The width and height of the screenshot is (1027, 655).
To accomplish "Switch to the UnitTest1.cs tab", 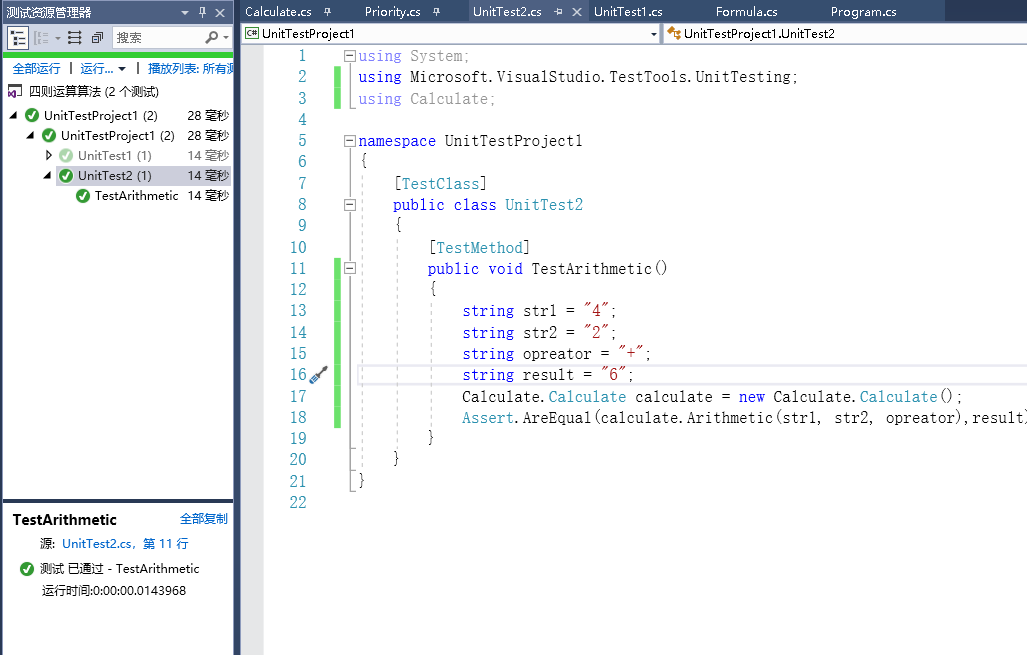I will tap(628, 12).
